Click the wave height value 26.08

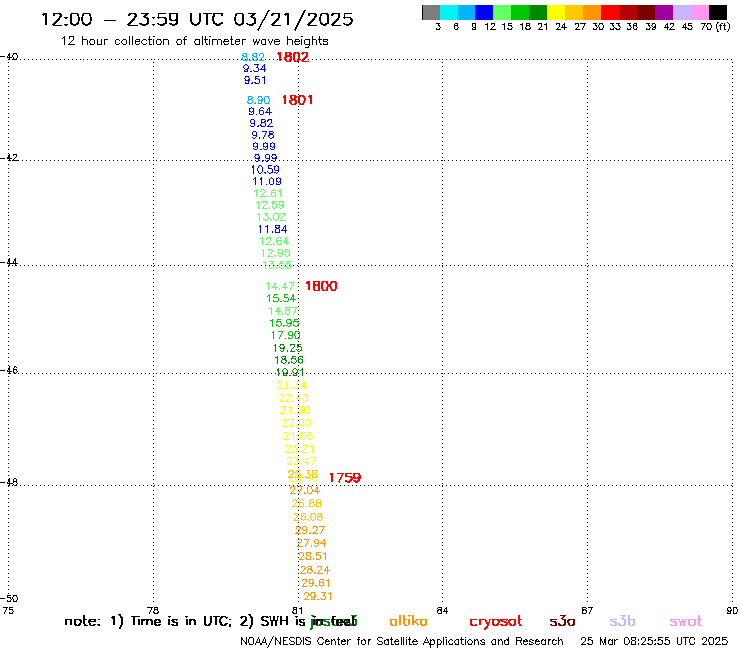(x=308, y=517)
